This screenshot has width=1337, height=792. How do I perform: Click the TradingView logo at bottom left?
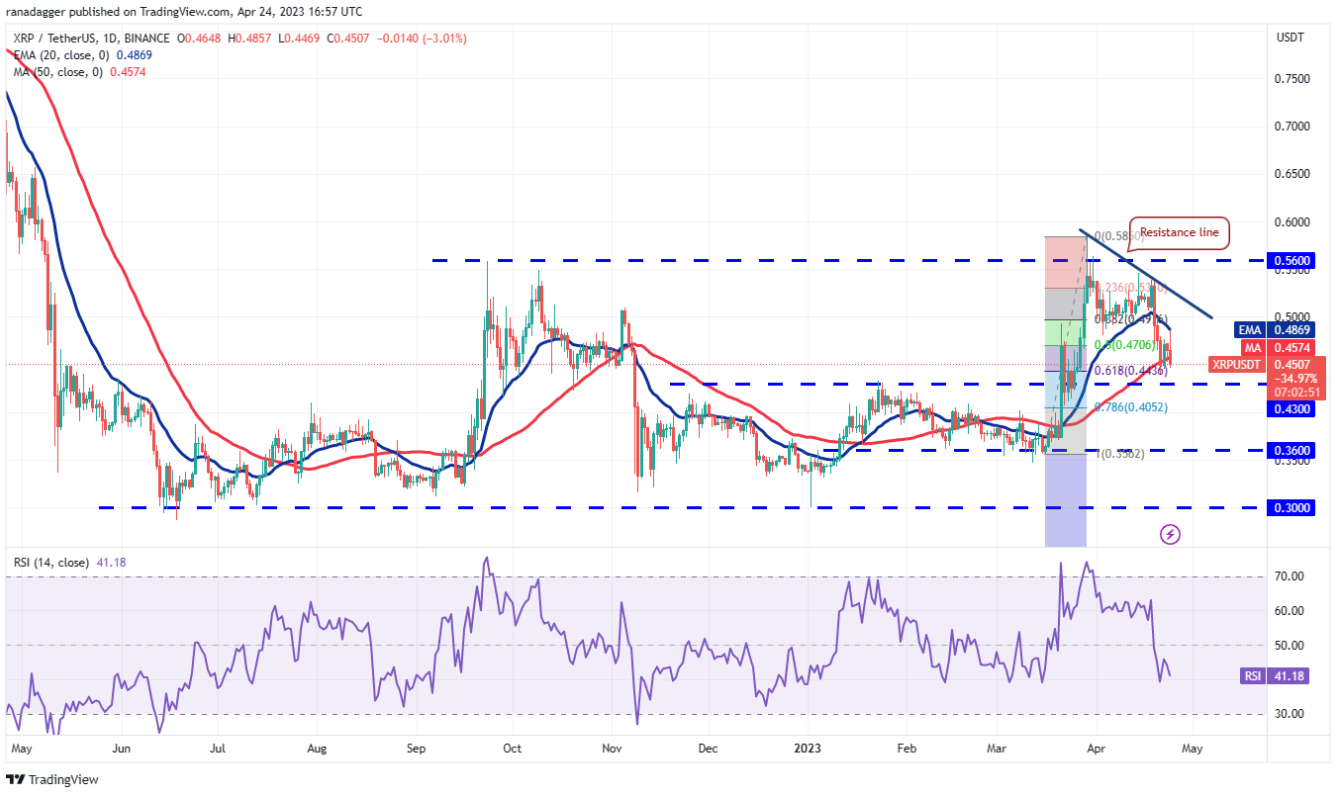tap(53, 779)
